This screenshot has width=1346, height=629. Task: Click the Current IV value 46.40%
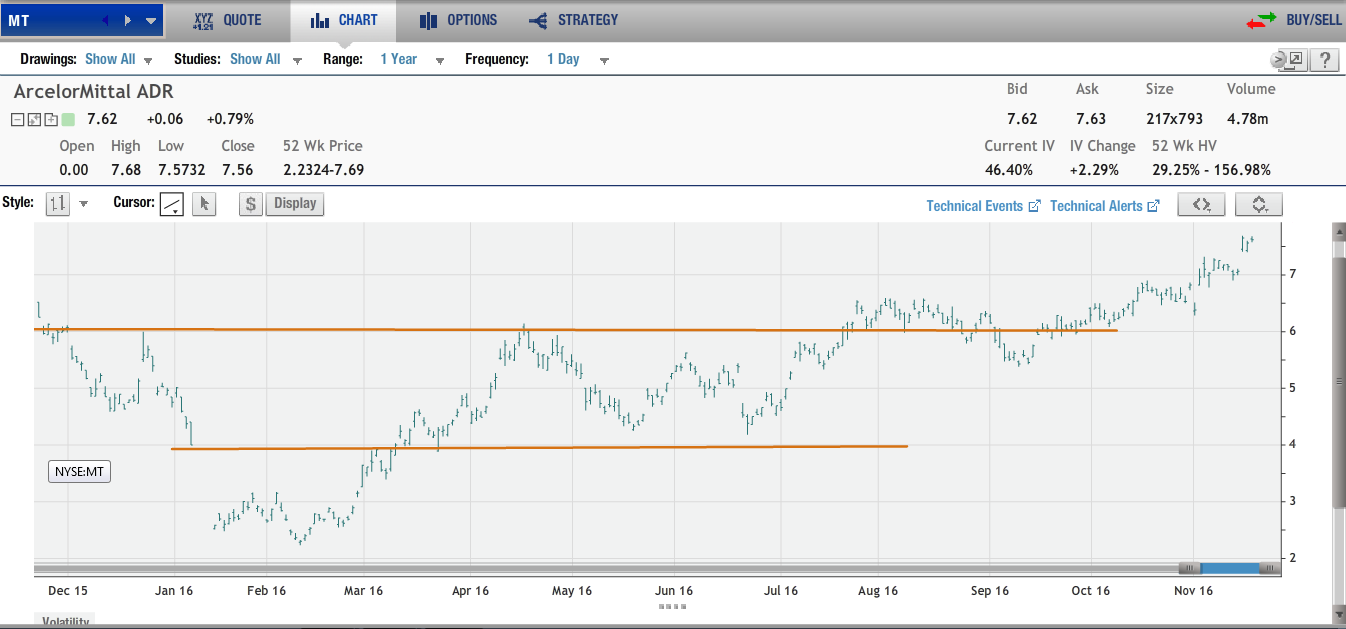1009,170
